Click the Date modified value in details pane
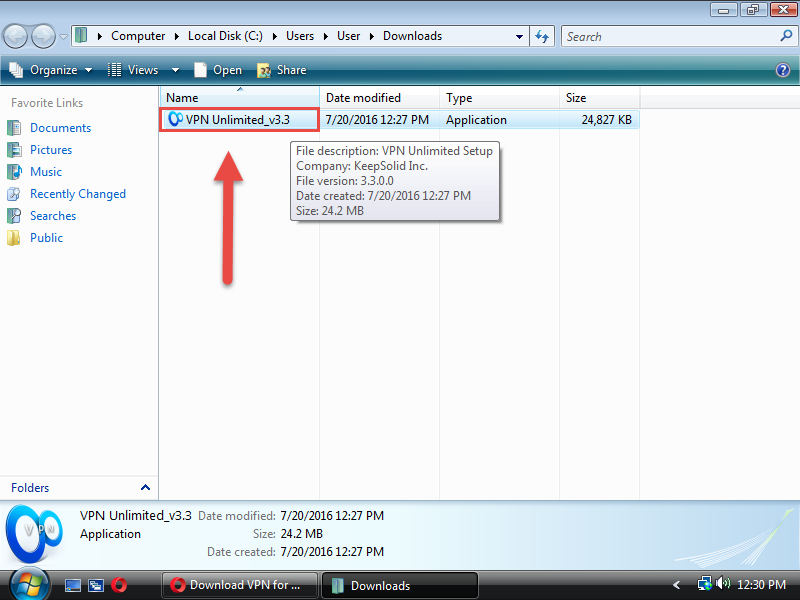 coord(332,516)
